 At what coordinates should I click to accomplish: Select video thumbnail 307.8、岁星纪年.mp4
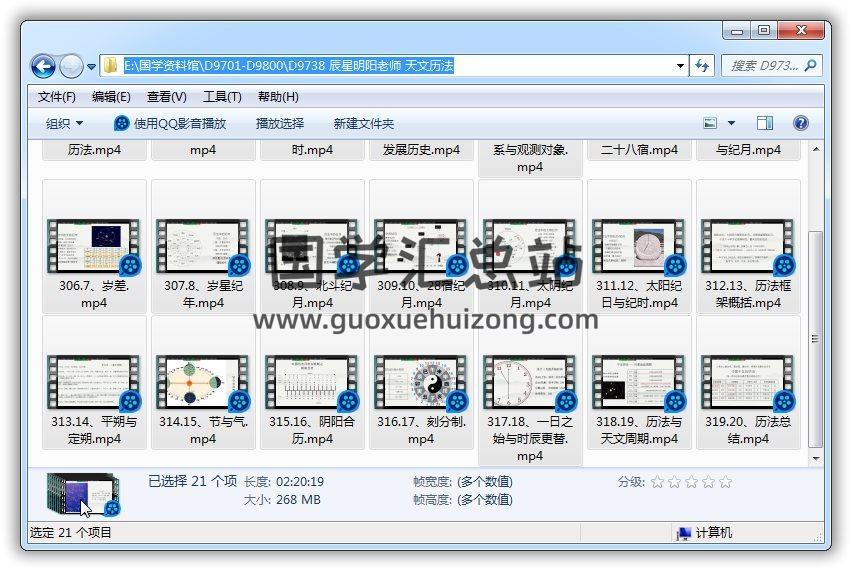click(x=203, y=246)
